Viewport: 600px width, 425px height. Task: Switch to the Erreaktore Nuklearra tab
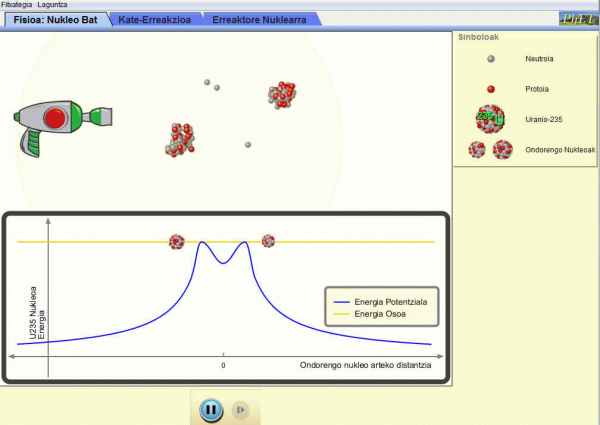[x=258, y=19]
